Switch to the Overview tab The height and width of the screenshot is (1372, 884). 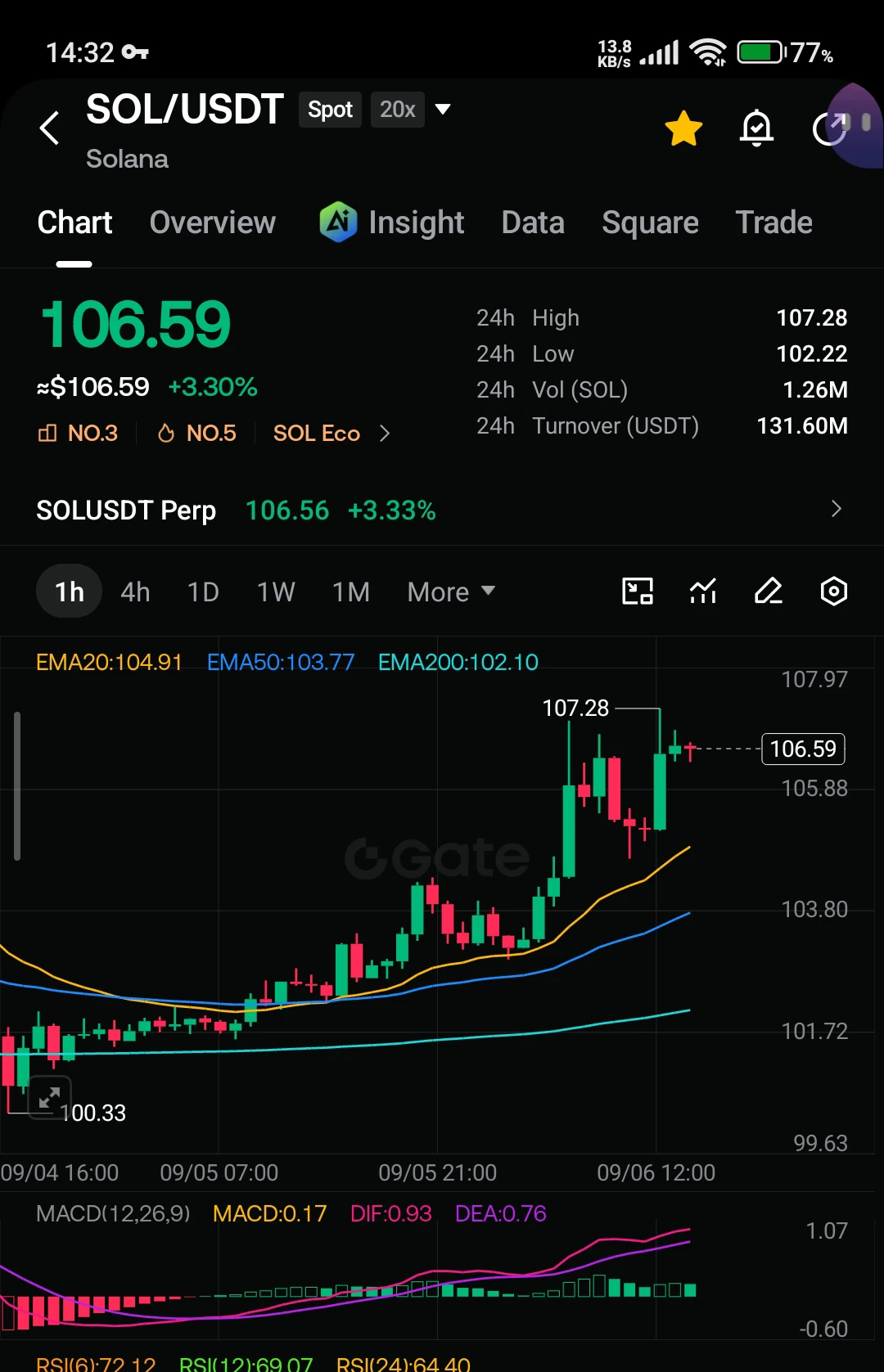(213, 223)
